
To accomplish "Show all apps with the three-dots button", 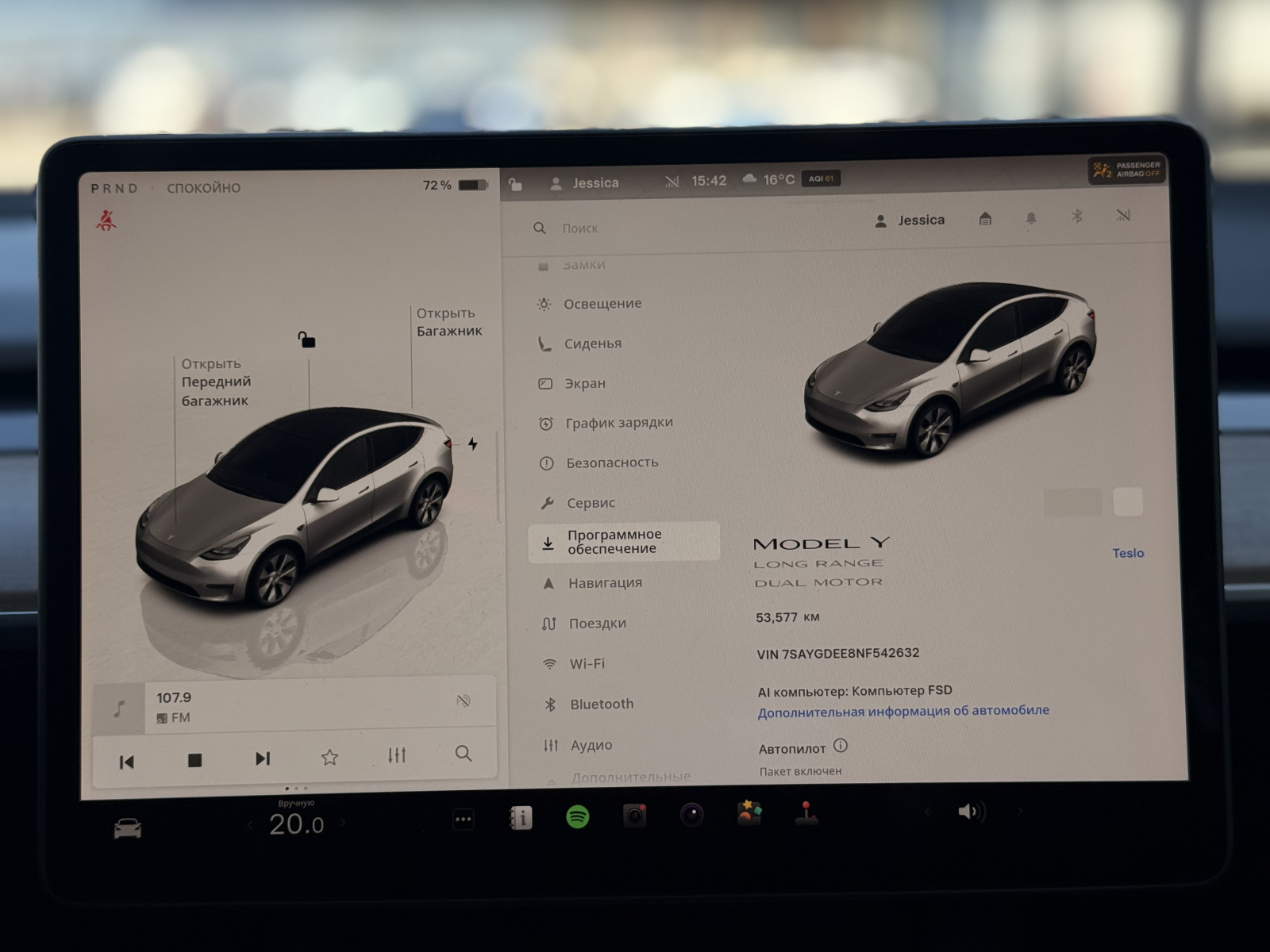I will [x=464, y=820].
